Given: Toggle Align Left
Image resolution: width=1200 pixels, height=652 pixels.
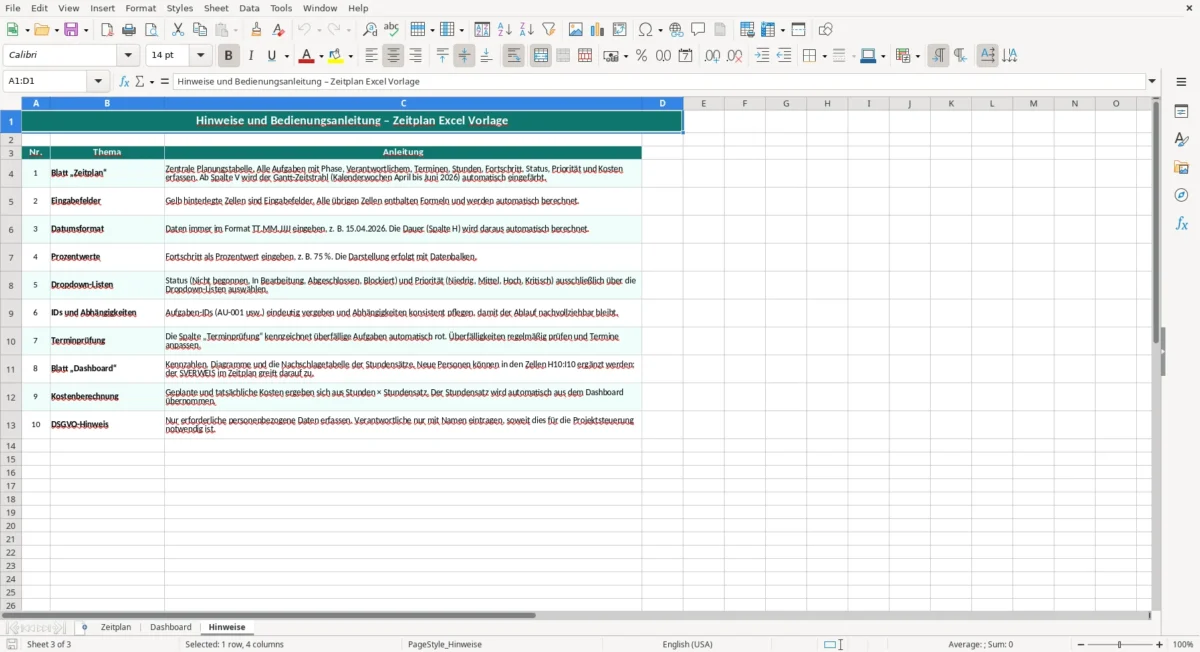Looking at the screenshot, I should coord(371,56).
